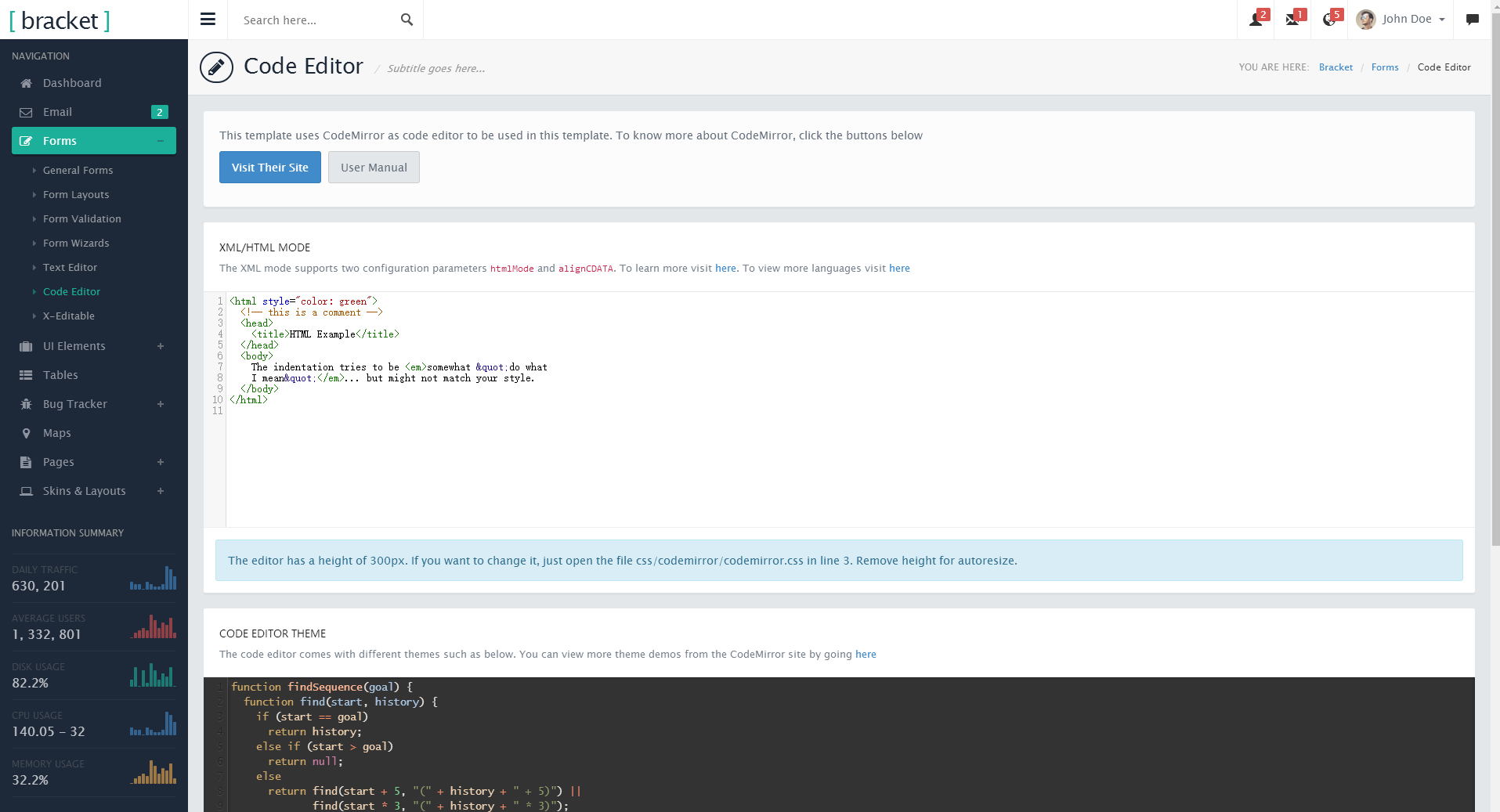
Task: Click the Maps pin marker icon
Action: pyautogui.click(x=26, y=433)
